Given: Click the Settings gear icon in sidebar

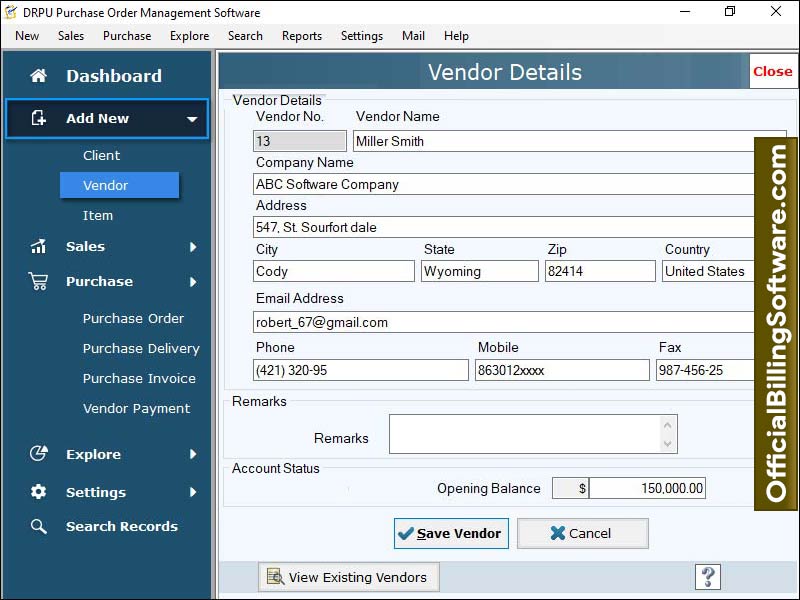Looking at the screenshot, I should [39, 492].
